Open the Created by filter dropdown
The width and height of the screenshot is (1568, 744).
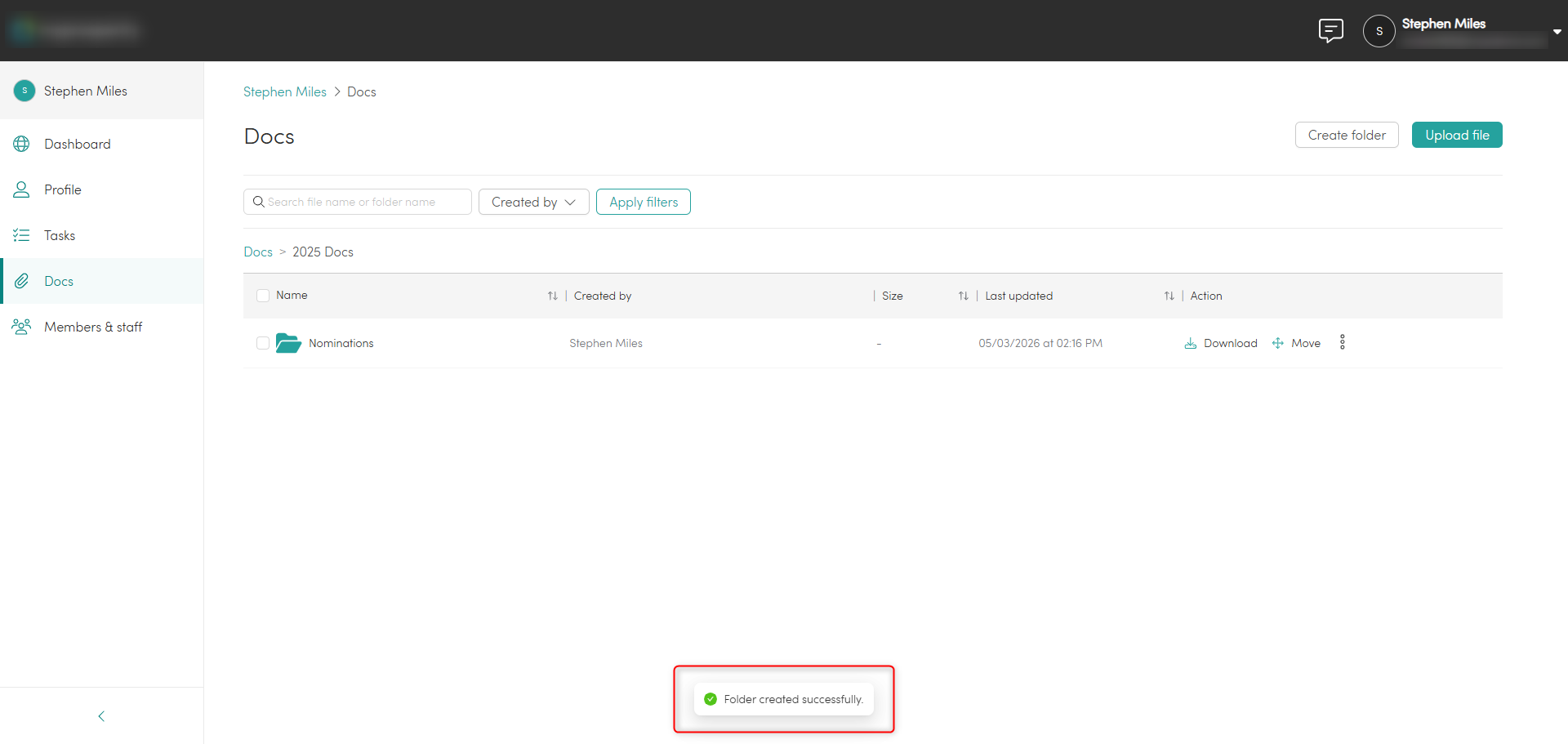click(534, 202)
